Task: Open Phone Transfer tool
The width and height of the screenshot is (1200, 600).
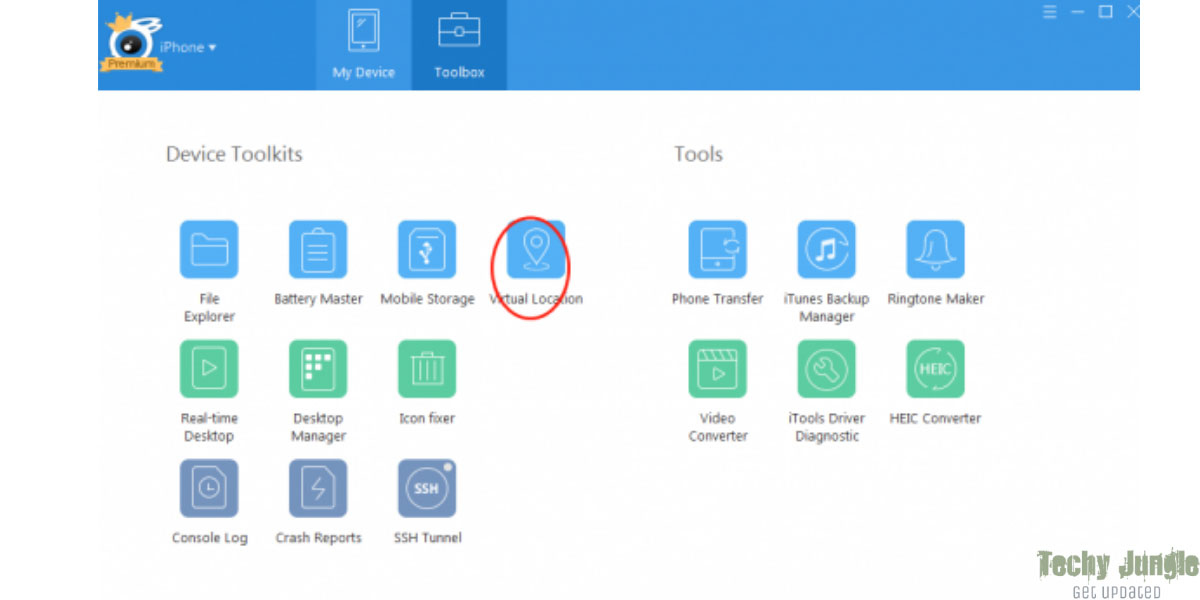Action: tap(717, 249)
